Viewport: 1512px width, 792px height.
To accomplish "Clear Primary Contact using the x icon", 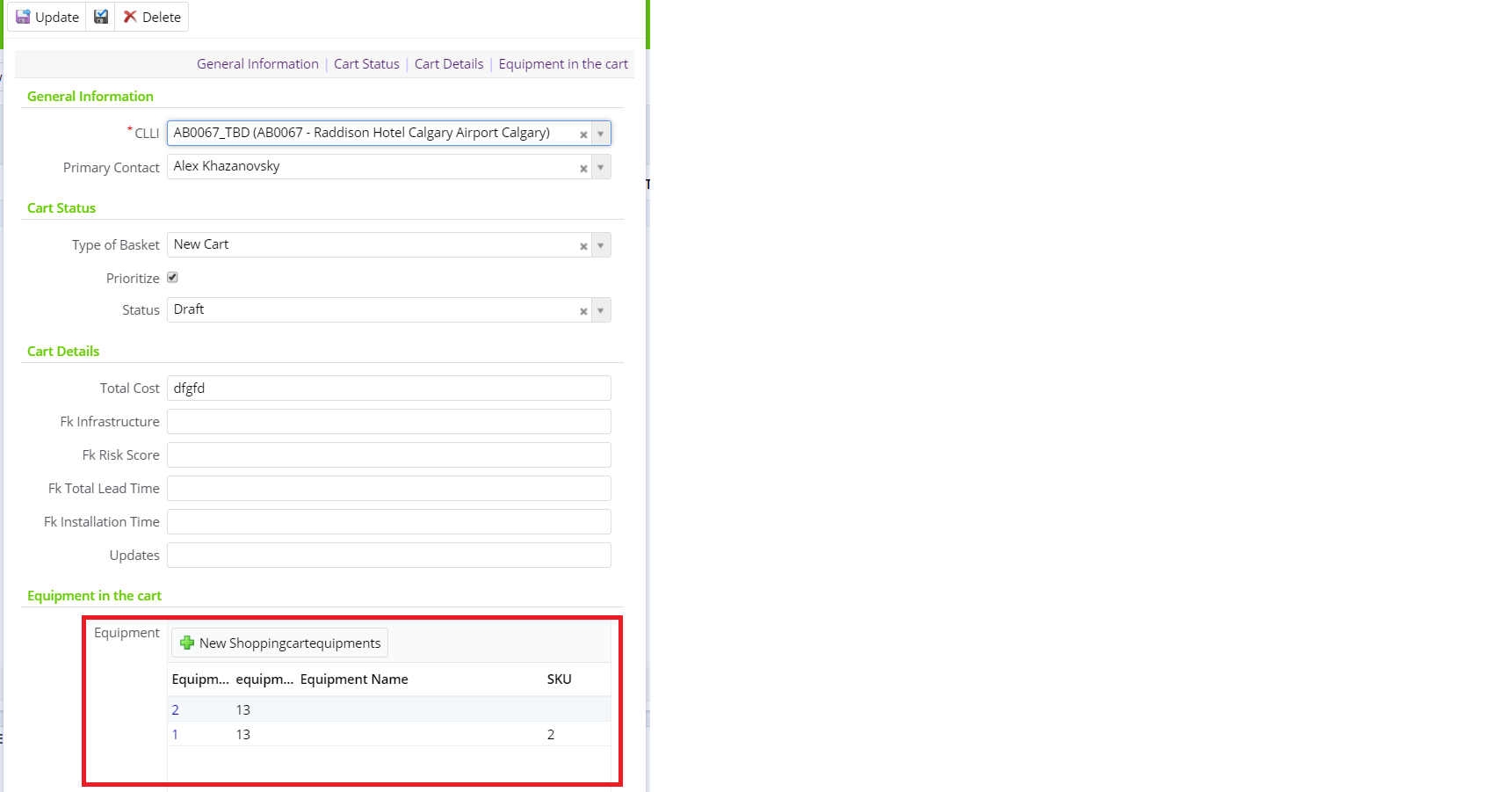I will coord(583,167).
